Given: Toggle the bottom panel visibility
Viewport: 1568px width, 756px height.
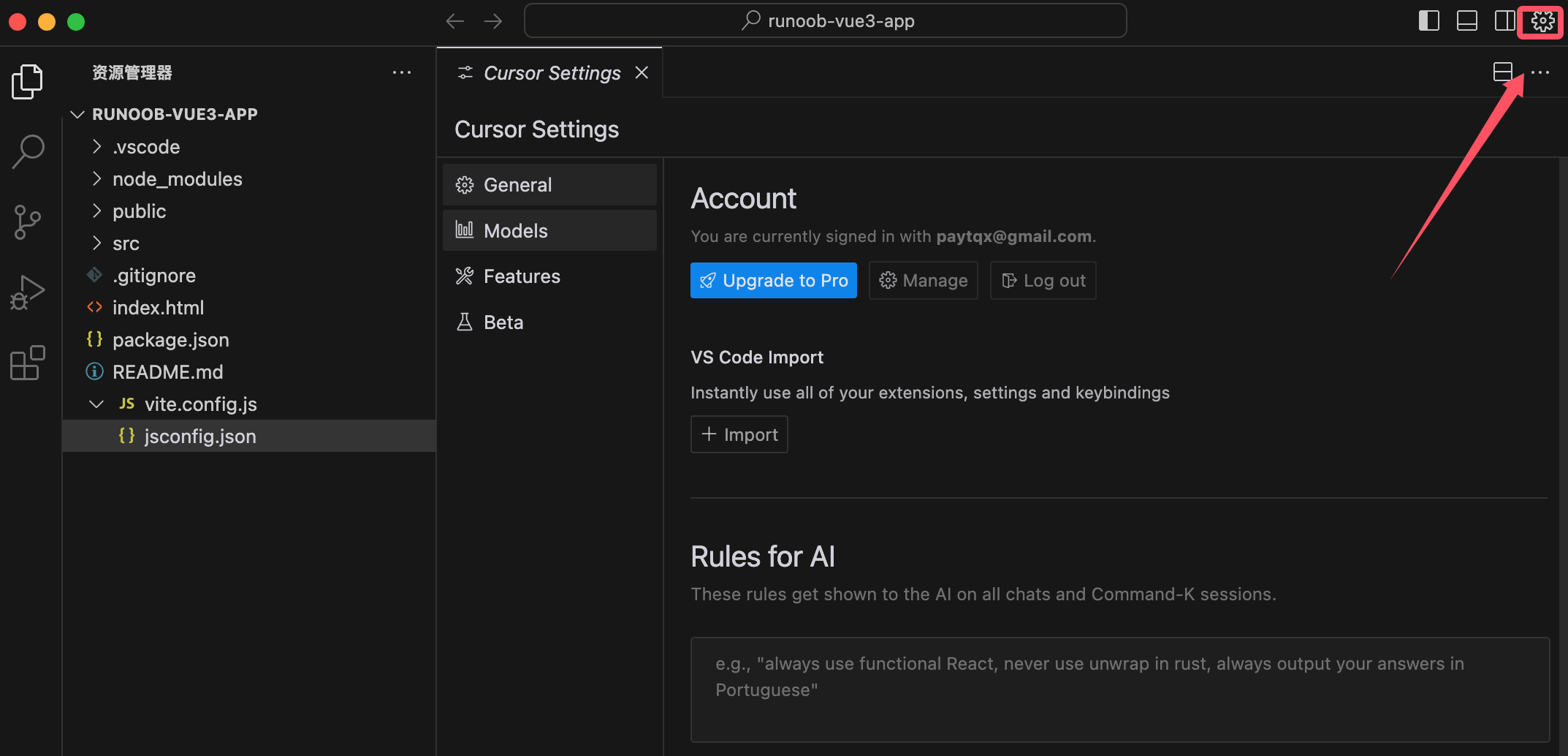Looking at the screenshot, I should 1466,21.
